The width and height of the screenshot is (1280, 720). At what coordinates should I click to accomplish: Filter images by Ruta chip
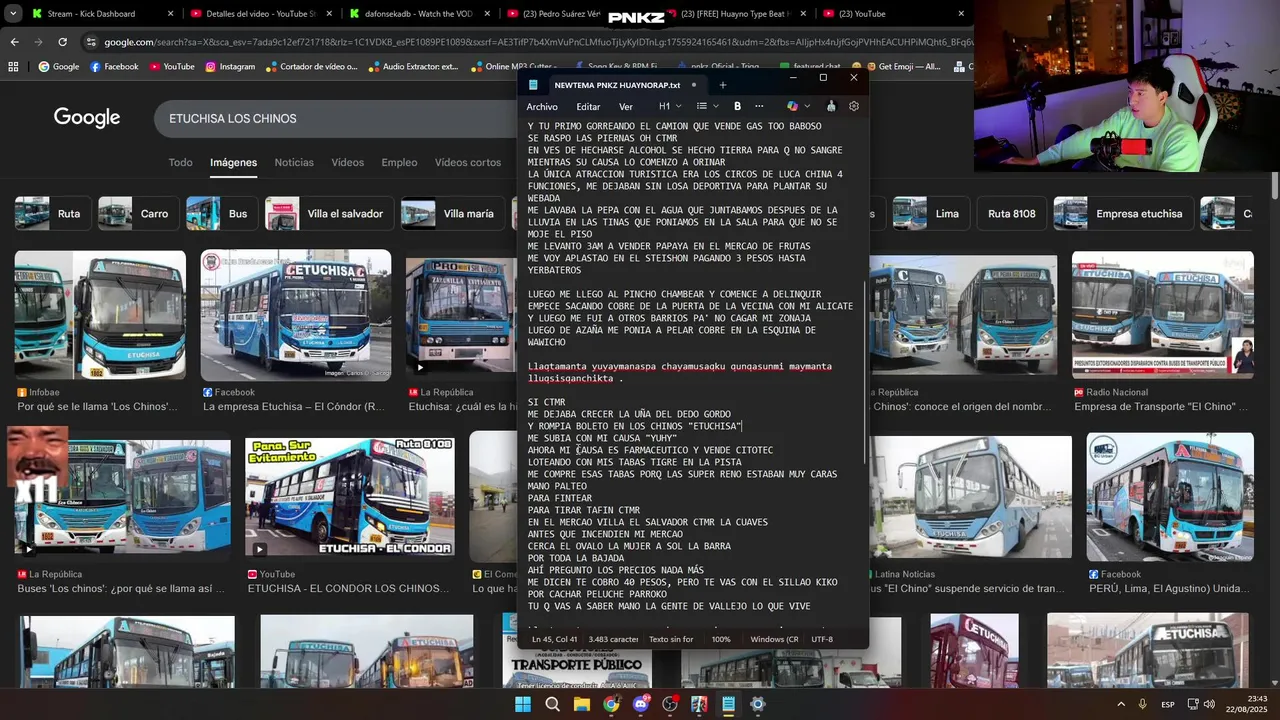click(53, 214)
